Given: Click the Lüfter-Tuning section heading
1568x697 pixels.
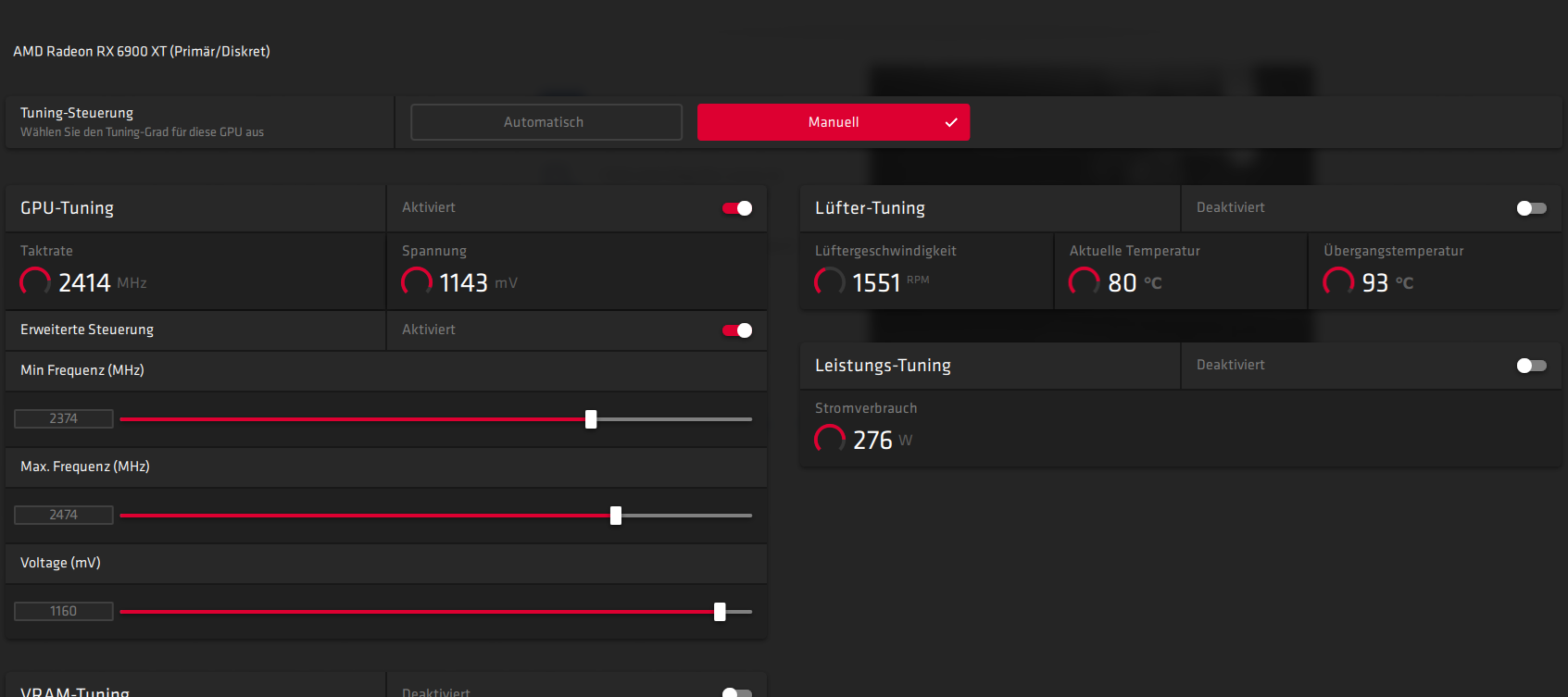Looking at the screenshot, I should 870,208.
